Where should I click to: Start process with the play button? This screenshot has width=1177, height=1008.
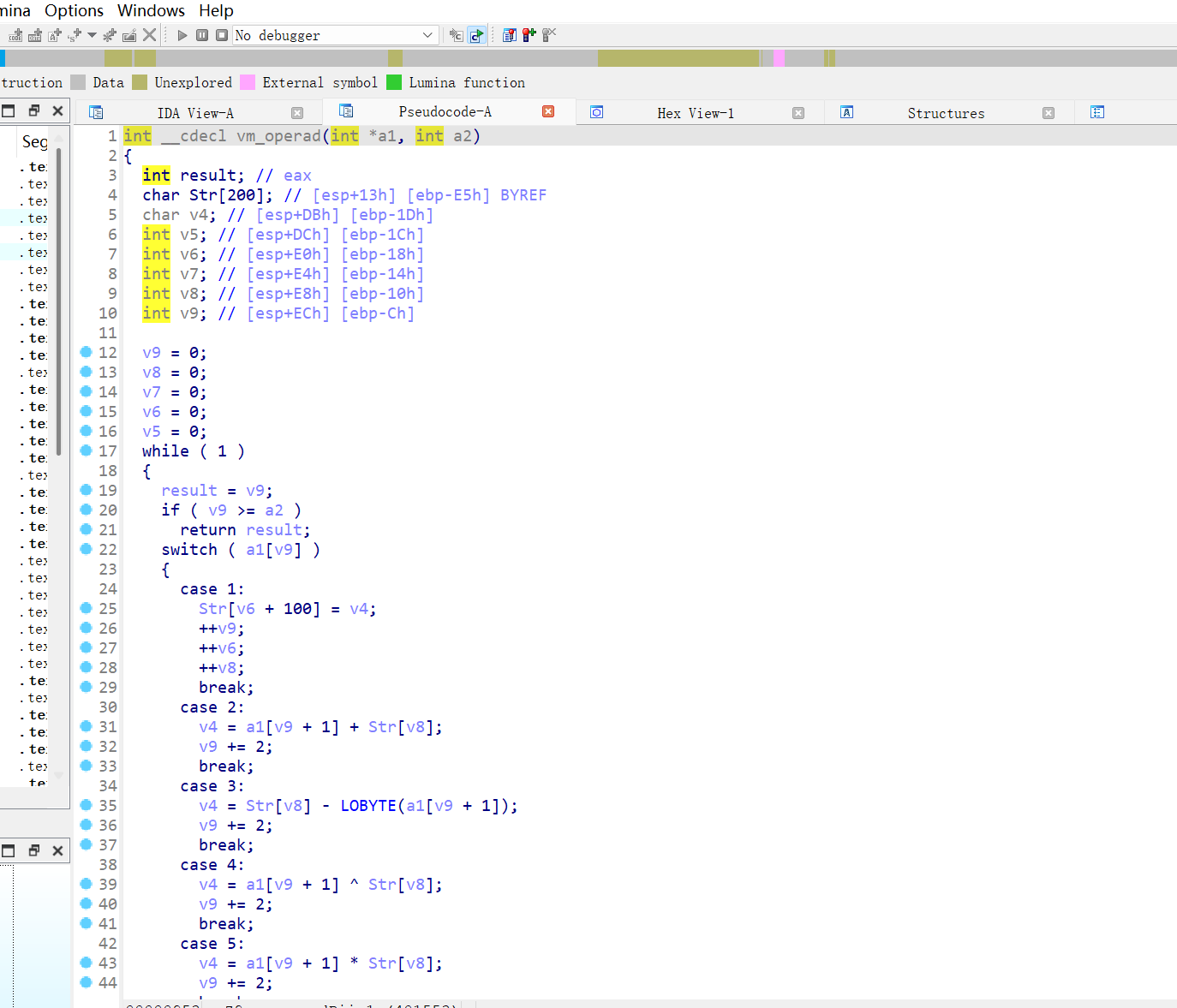[182, 35]
